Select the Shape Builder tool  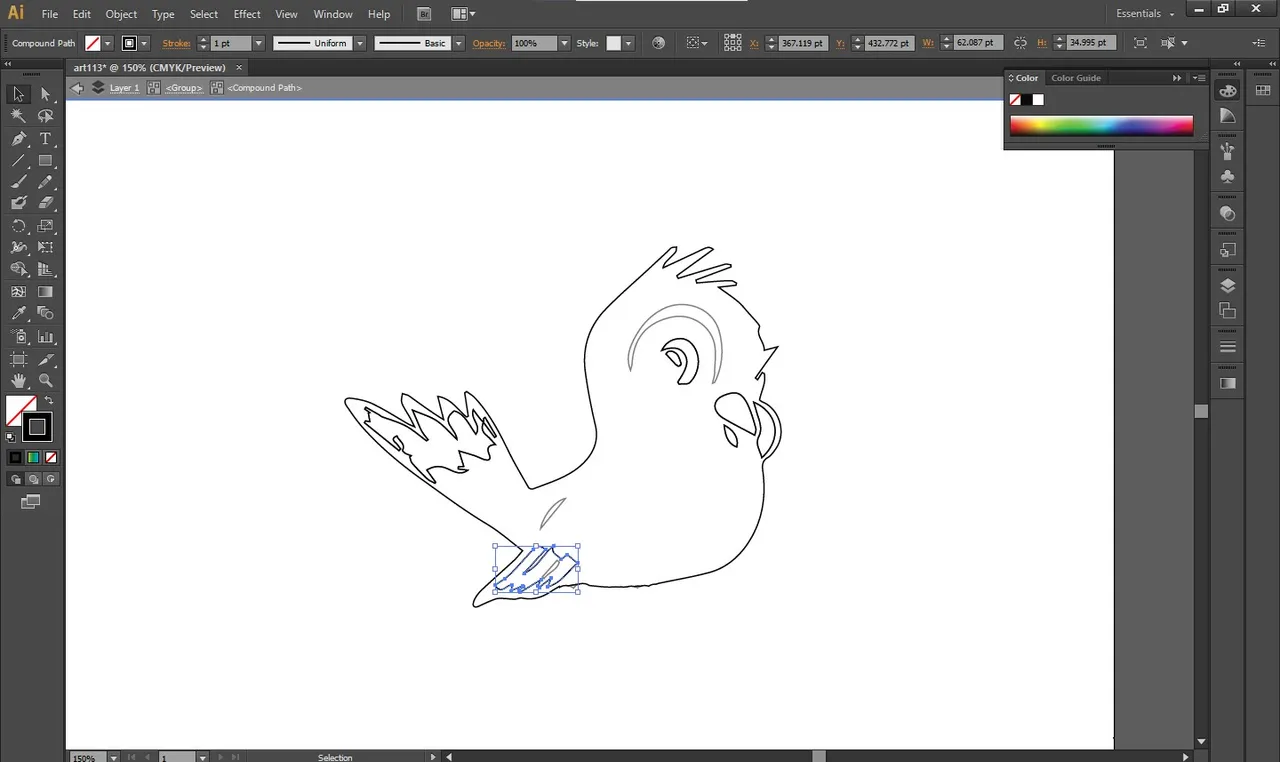pyautogui.click(x=18, y=269)
